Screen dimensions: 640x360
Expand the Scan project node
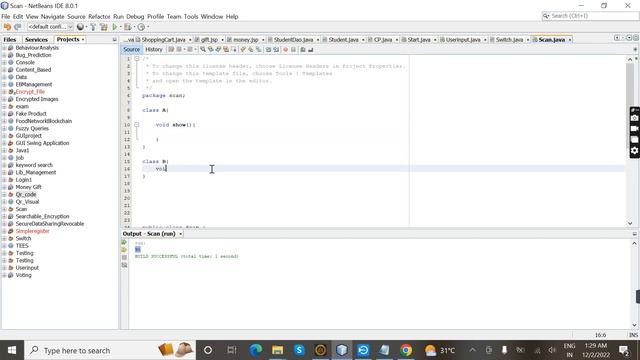[4, 209]
